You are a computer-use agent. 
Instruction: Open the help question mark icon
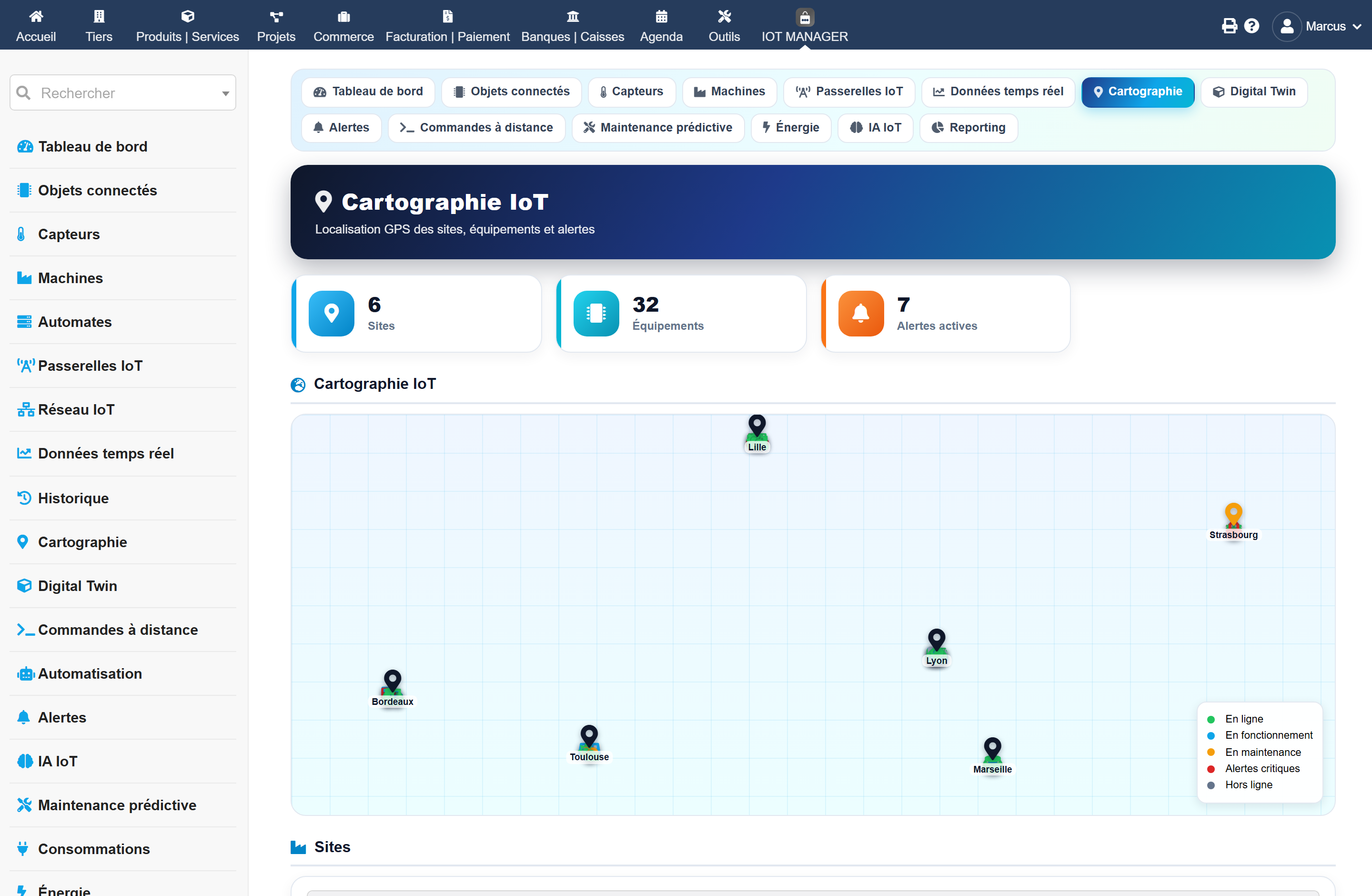[1251, 26]
